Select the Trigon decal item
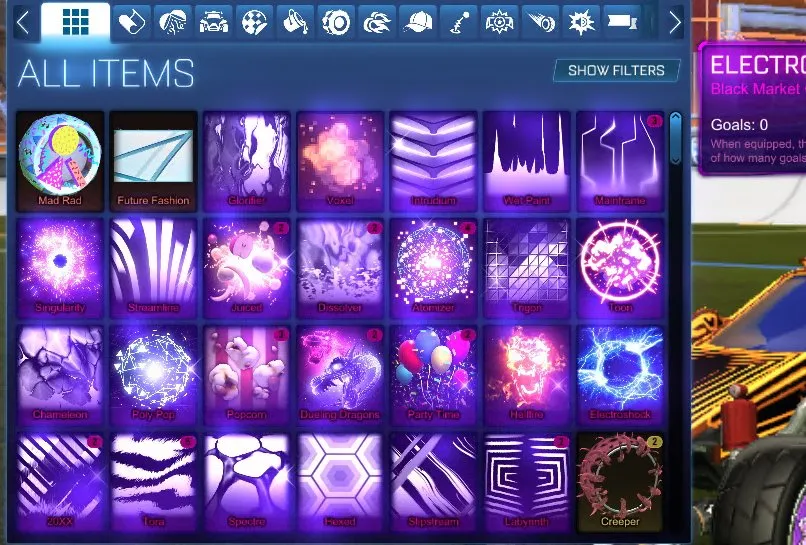806x545 pixels. click(x=527, y=268)
